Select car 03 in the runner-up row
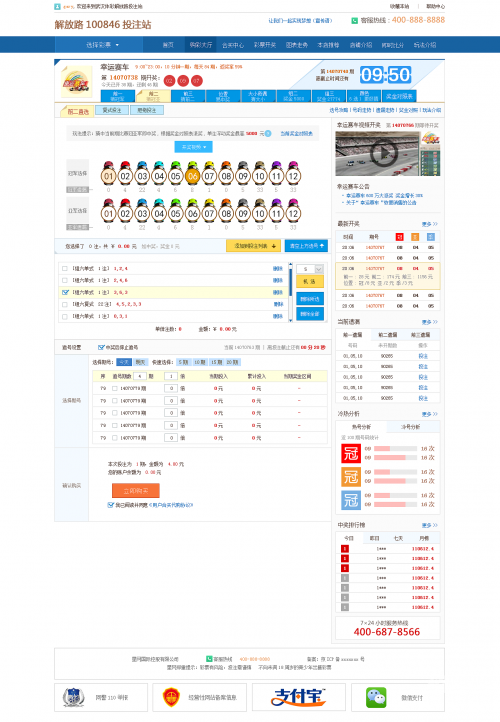500x722 pixels. 142,213
